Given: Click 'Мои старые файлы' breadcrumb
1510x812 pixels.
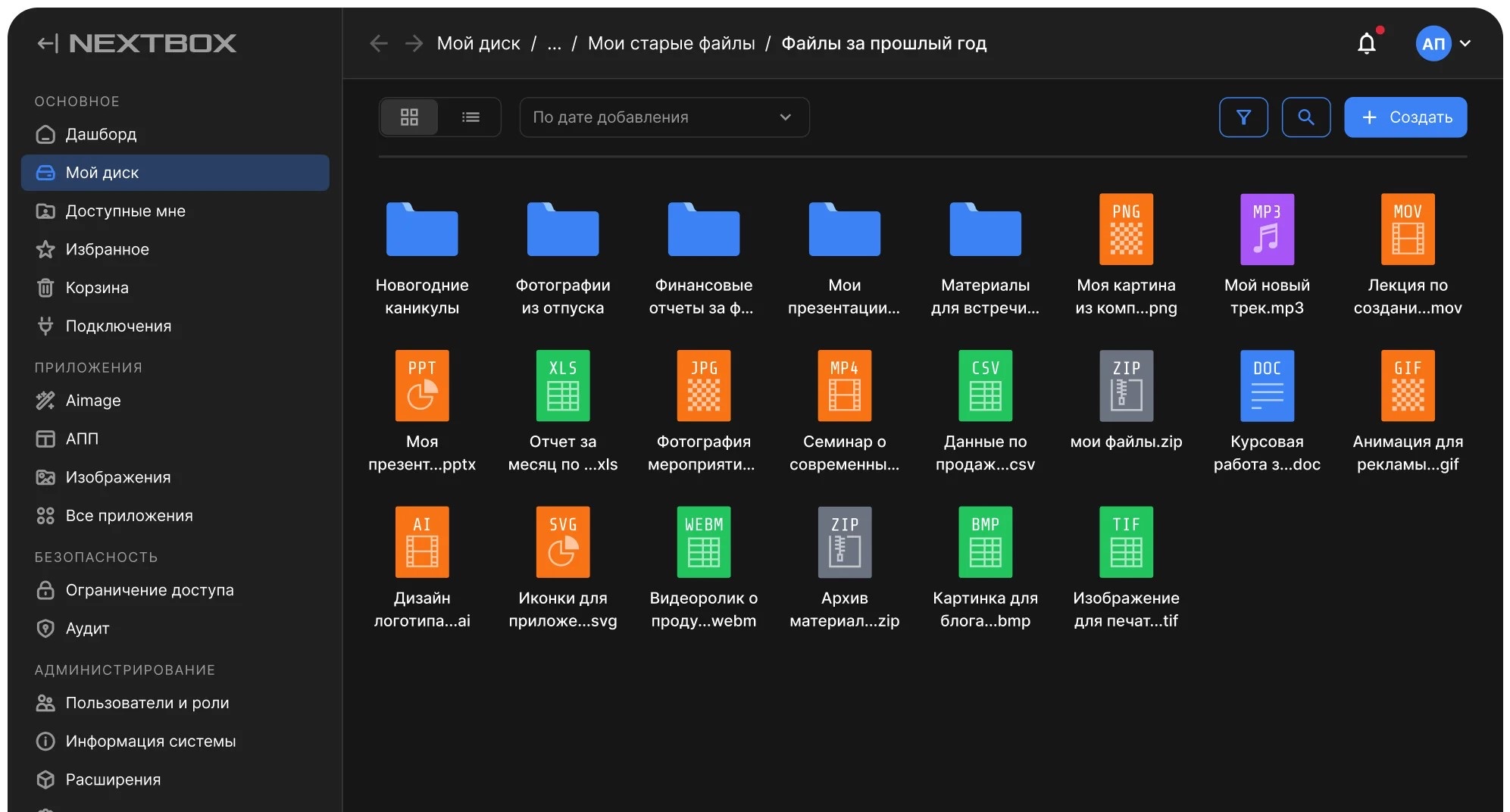Looking at the screenshot, I should click(x=671, y=43).
